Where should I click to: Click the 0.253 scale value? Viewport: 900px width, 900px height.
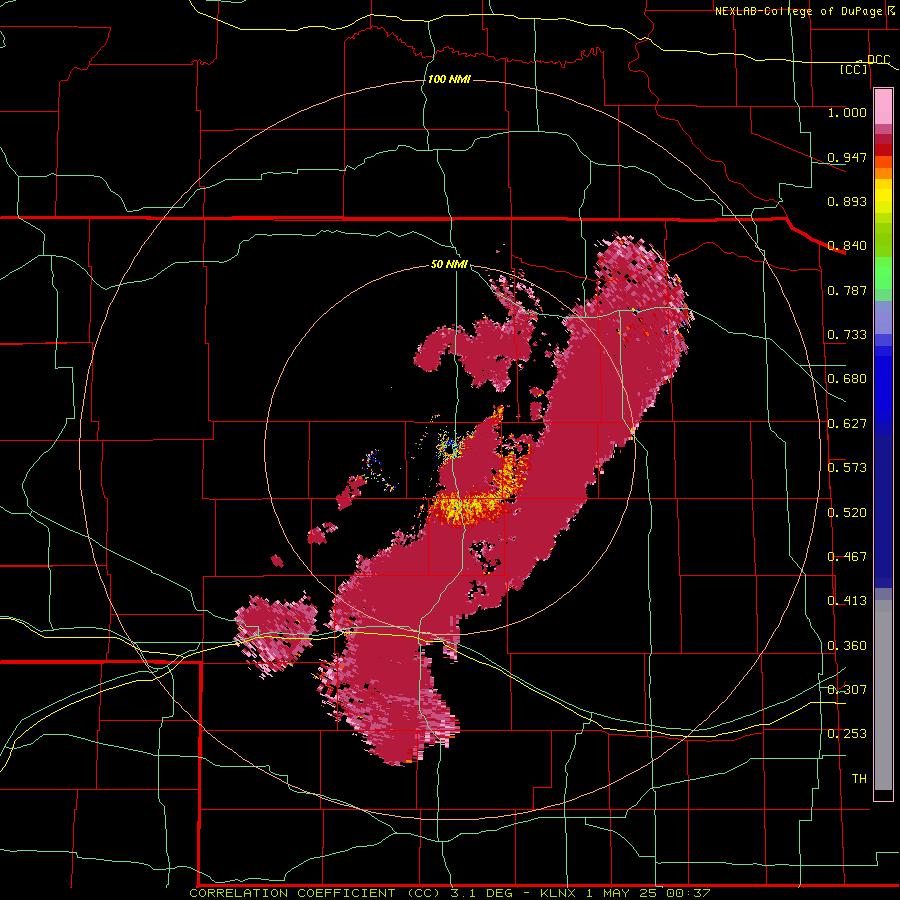[847, 734]
